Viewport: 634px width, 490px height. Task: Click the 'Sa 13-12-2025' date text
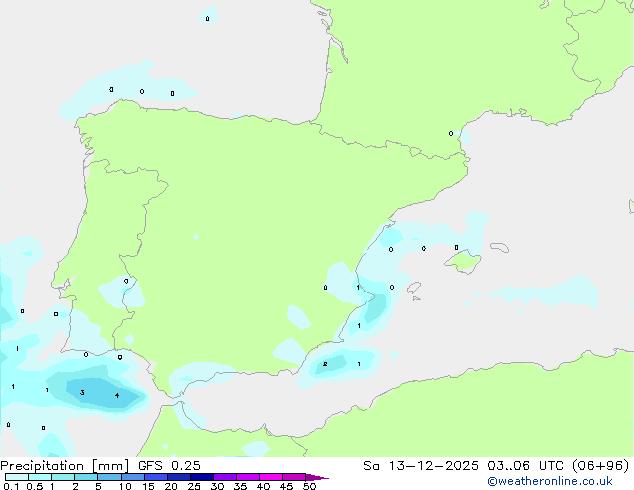(x=421, y=466)
